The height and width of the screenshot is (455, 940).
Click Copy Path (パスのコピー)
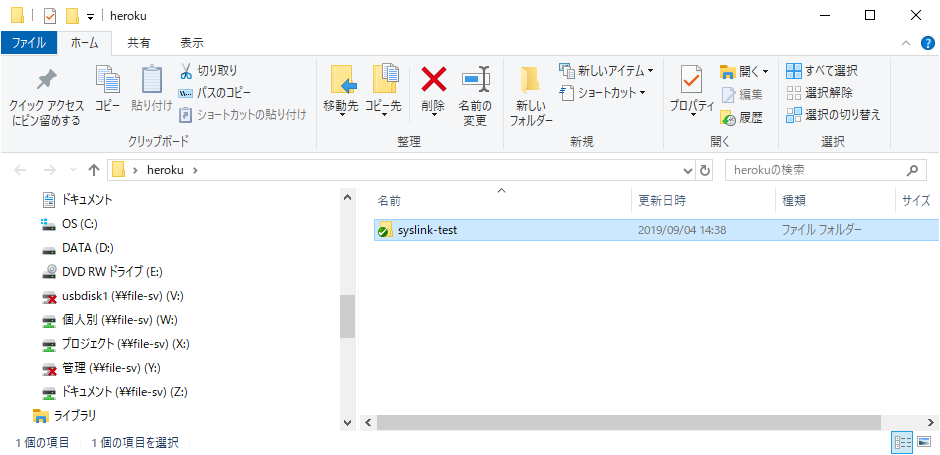tap(215, 93)
